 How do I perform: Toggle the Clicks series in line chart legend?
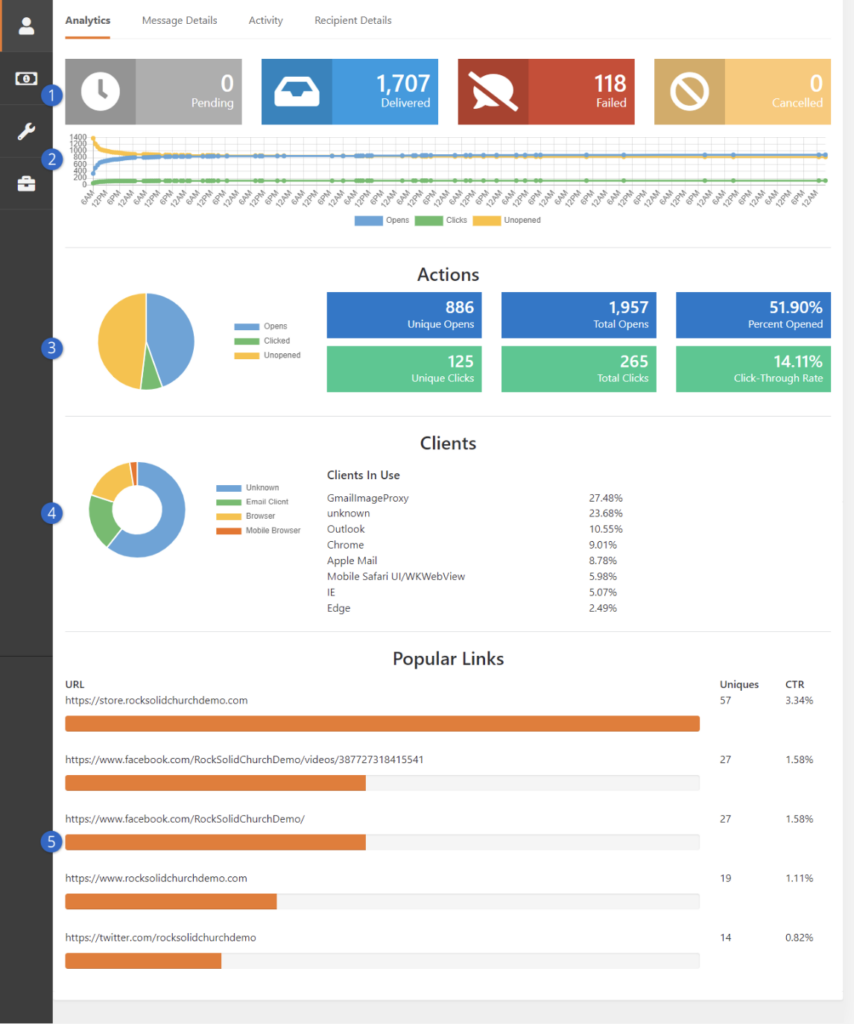point(441,220)
